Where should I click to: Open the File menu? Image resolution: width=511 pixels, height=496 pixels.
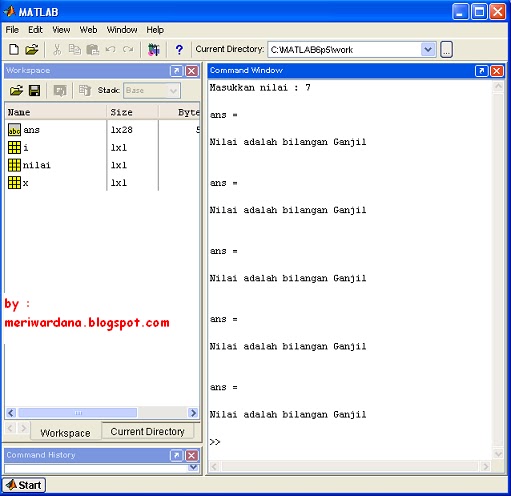(12, 30)
